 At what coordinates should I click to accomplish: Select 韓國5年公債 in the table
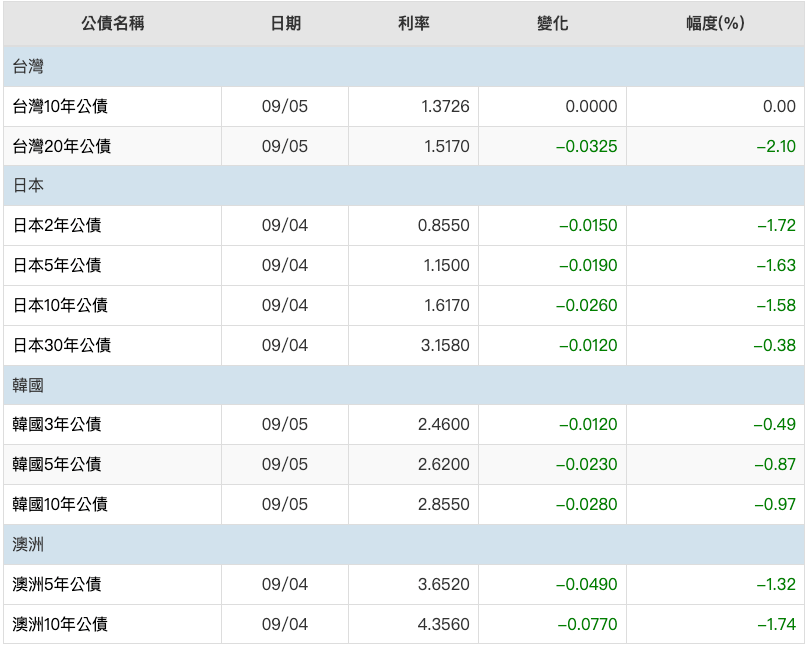point(57,465)
